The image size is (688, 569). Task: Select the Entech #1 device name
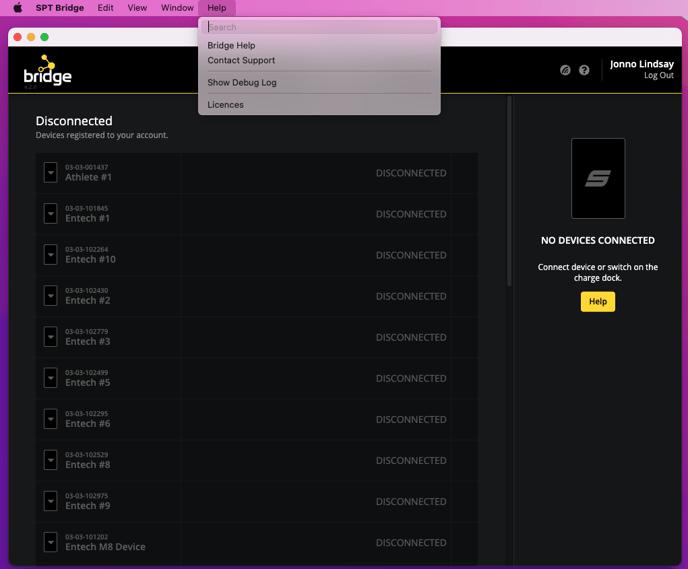[x=87, y=218]
